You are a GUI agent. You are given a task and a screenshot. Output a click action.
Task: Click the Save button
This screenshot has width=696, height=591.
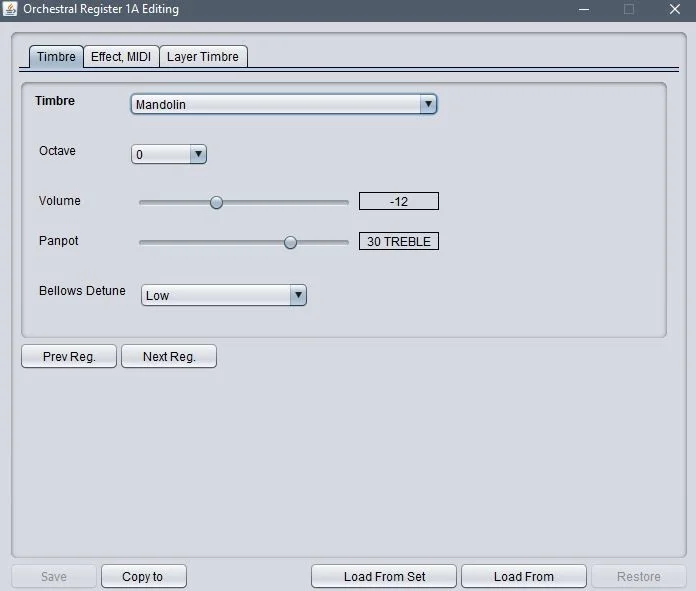click(x=54, y=576)
